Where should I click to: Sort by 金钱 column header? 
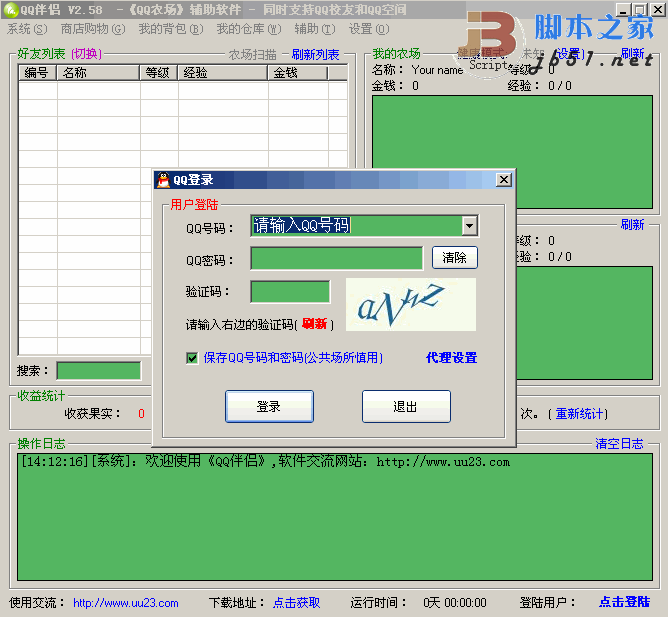tap(298, 73)
